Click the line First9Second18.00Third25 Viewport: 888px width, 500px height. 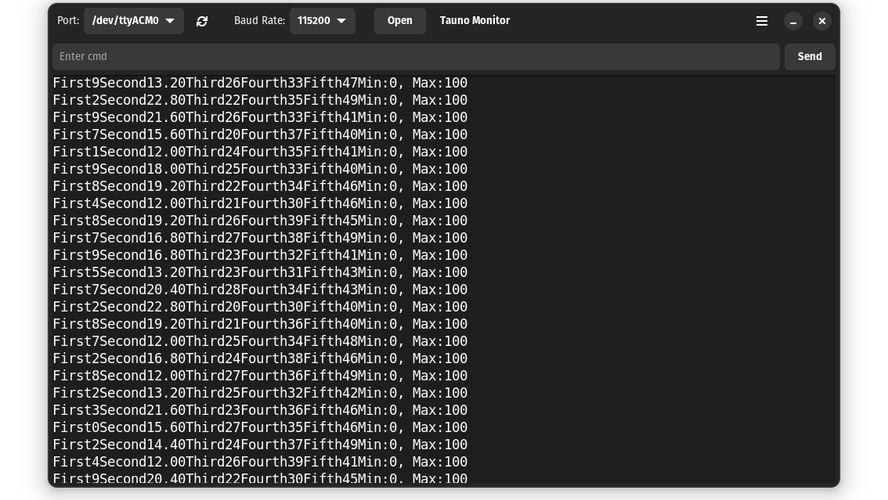pyautogui.click(x=260, y=169)
